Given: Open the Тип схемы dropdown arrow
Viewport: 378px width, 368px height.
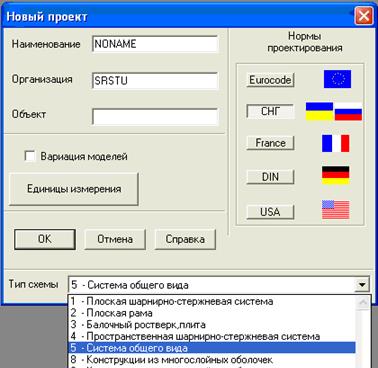Looking at the screenshot, I should [362, 285].
